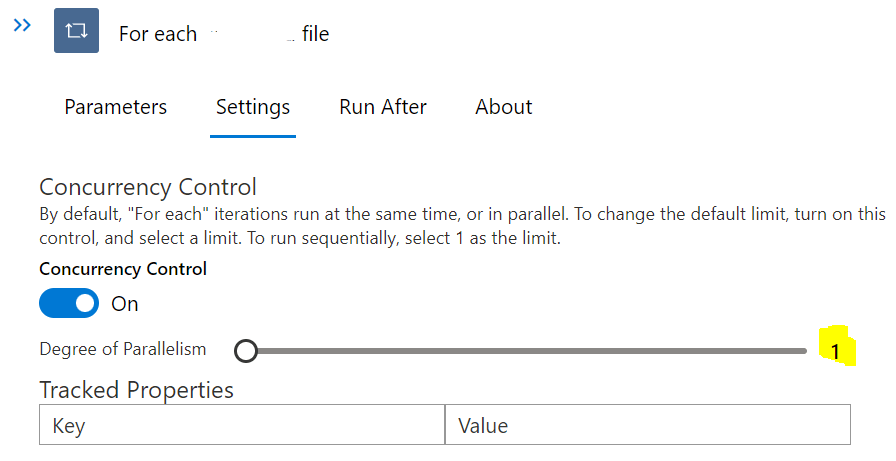The width and height of the screenshot is (896, 461).
Task: Click the parallelism value field showing 1
Action: (835, 351)
